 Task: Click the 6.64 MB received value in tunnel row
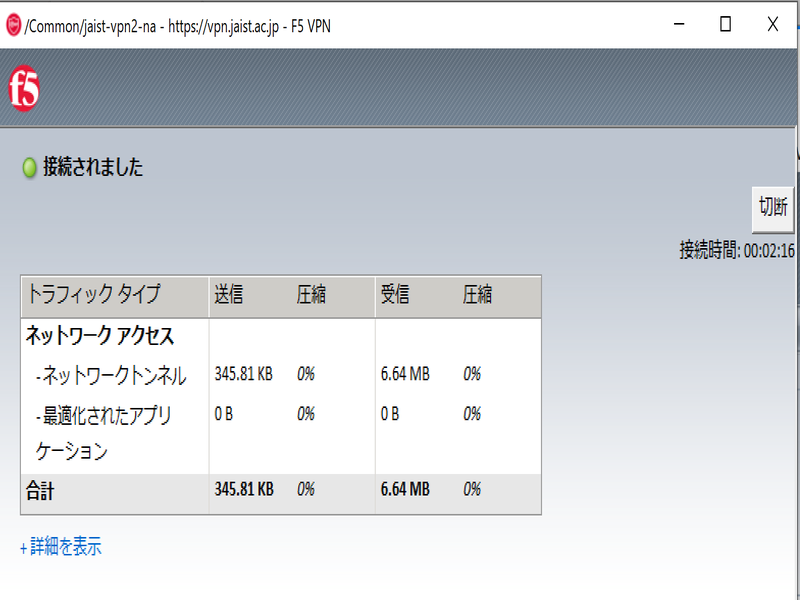[x=405, y=374]
